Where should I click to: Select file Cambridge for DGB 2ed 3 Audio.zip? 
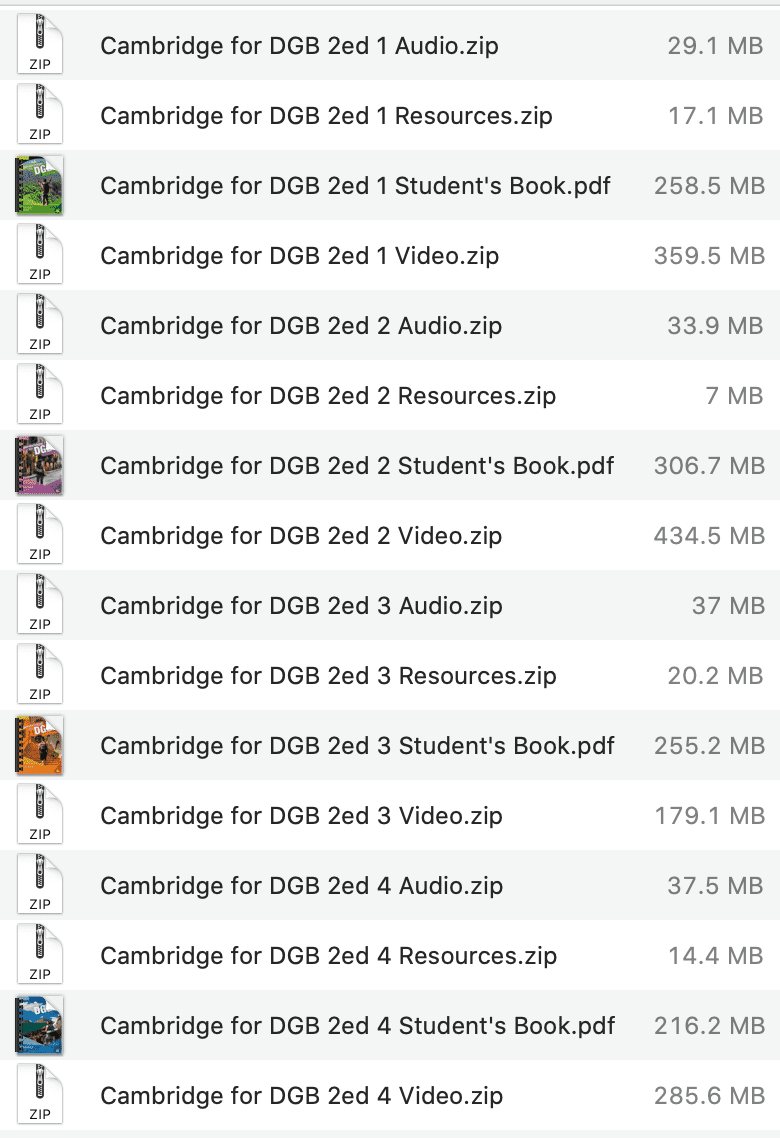301,606
